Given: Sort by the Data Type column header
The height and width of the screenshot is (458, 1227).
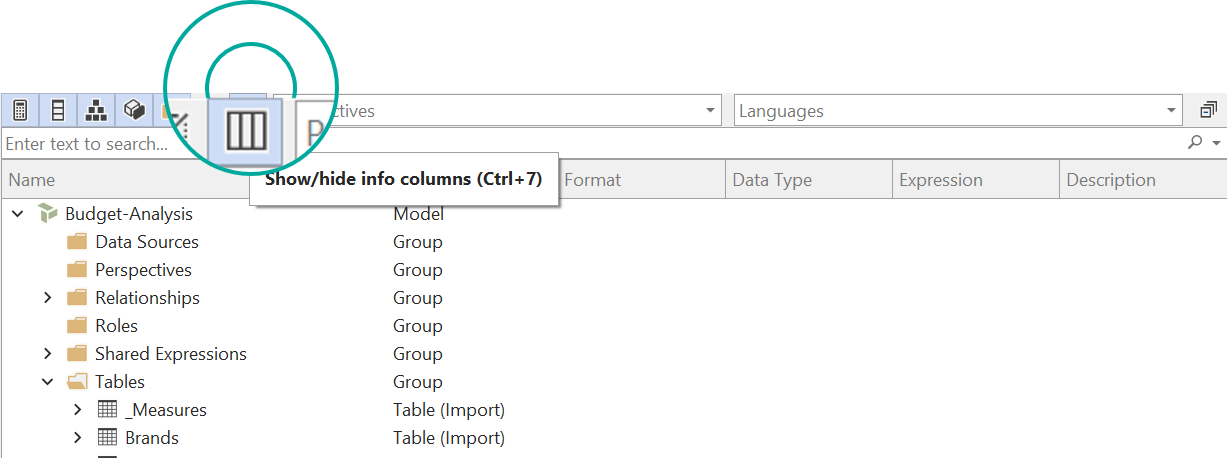Looking at the screenshot, I should [807, 180].
